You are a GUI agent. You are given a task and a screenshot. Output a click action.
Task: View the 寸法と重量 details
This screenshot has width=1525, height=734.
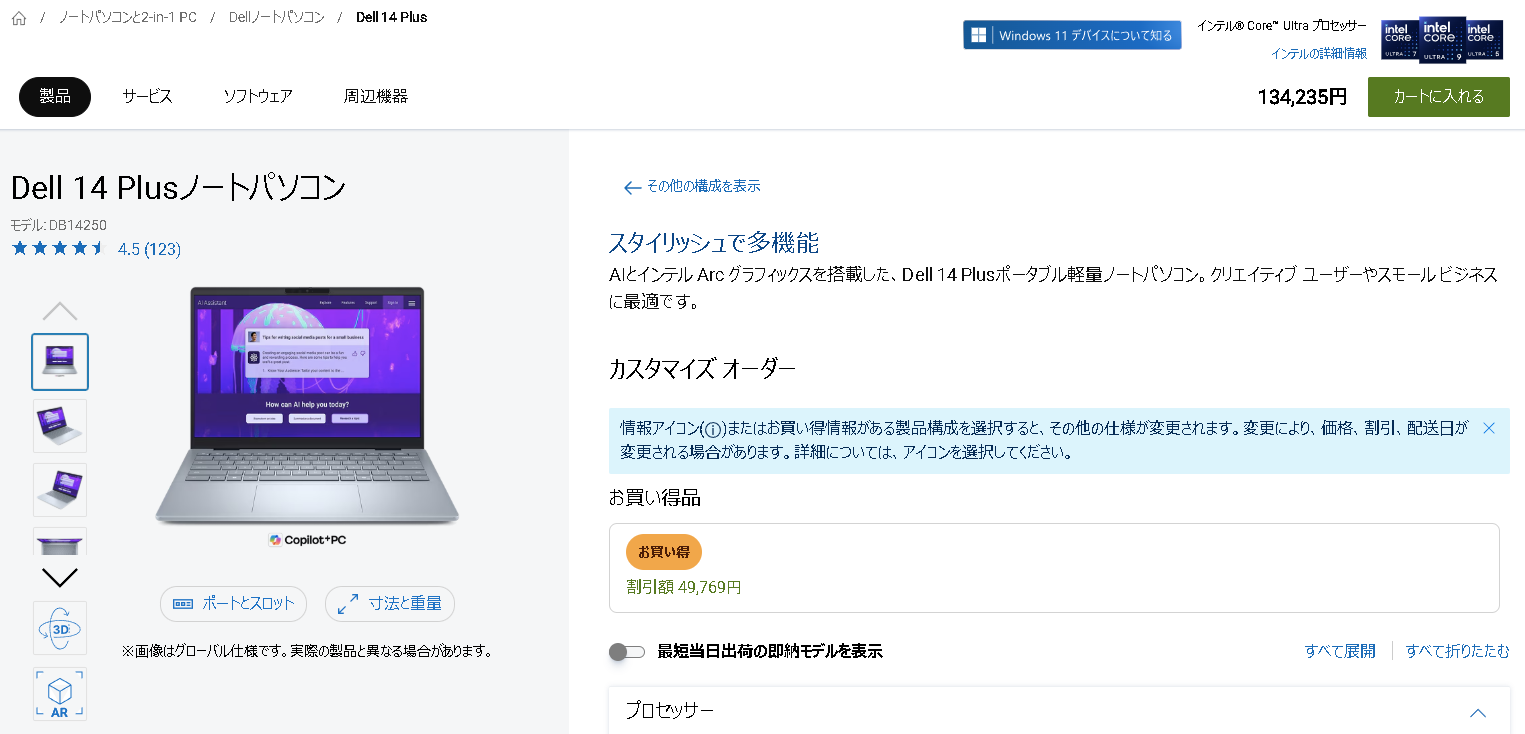pyautogui.click(x=389, y=604)
